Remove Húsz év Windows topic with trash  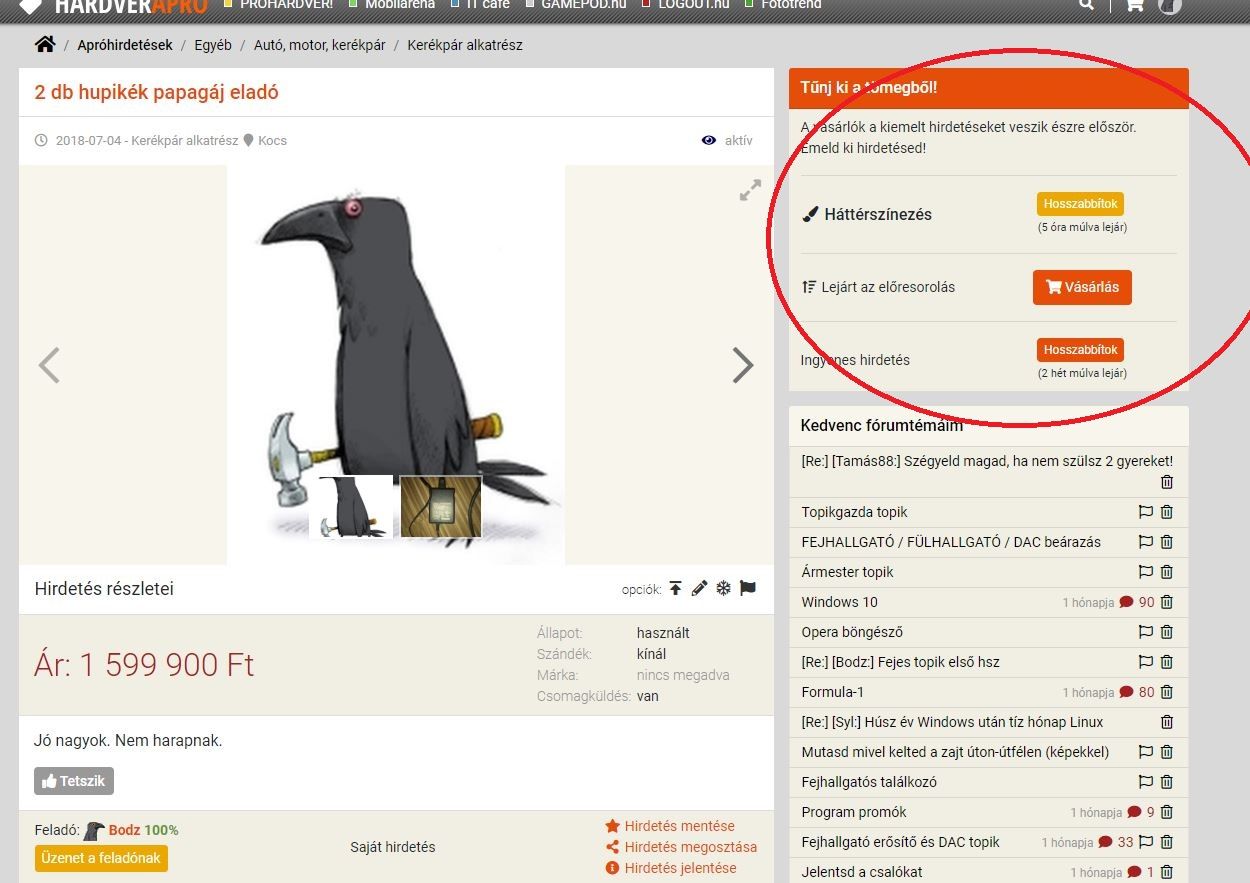click(1166, 722)
